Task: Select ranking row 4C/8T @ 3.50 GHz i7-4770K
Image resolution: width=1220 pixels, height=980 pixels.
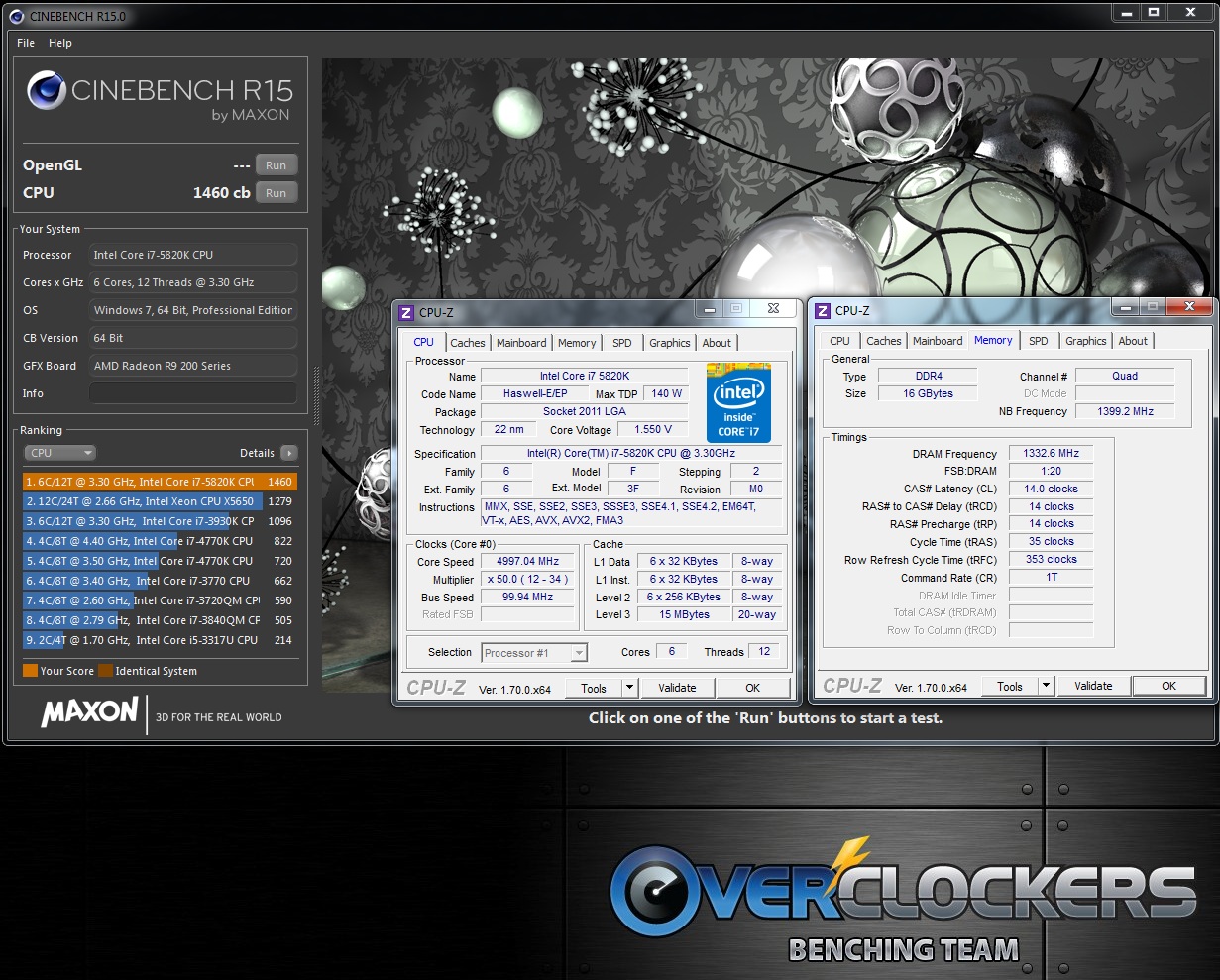Action: pos(160,561)
